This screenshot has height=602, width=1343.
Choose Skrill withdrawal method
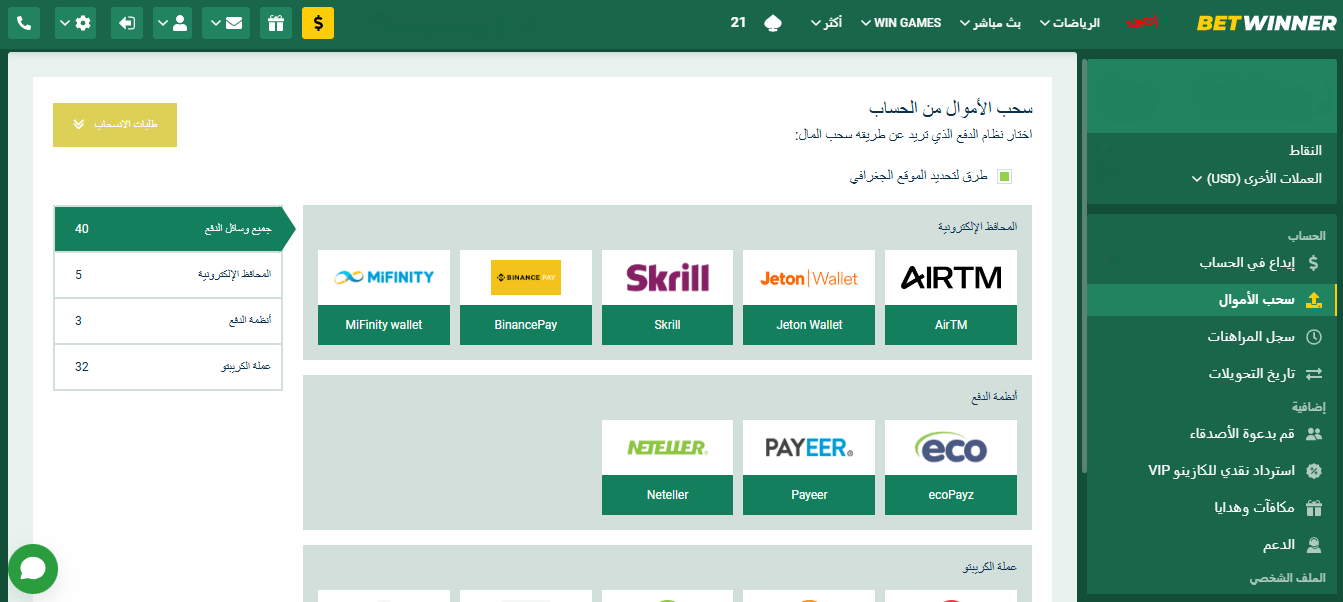(667, 297)
